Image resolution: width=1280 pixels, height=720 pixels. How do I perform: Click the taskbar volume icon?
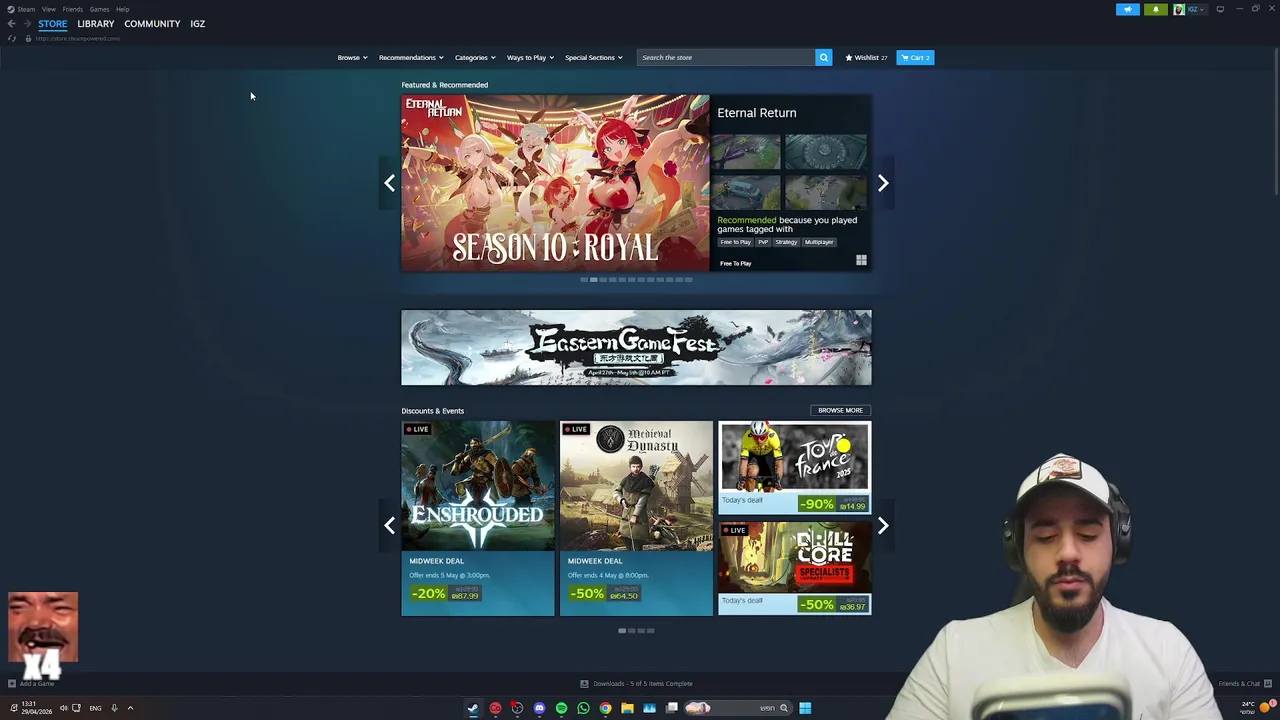point(63,708)
